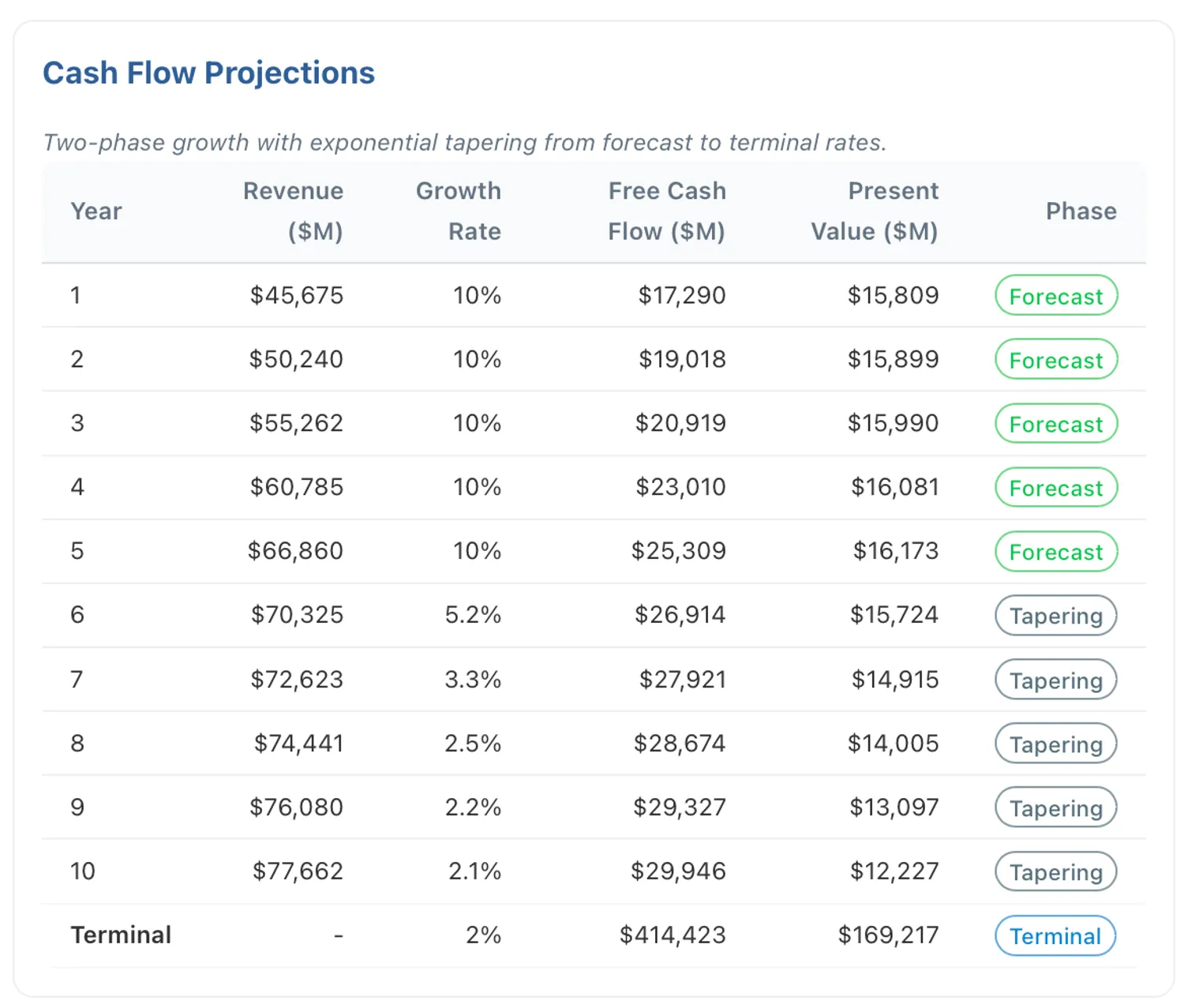Screen dimensions: 1184x1008
Task: Select the Tapering badge in Year 6 row
Action: [1056, 616]
